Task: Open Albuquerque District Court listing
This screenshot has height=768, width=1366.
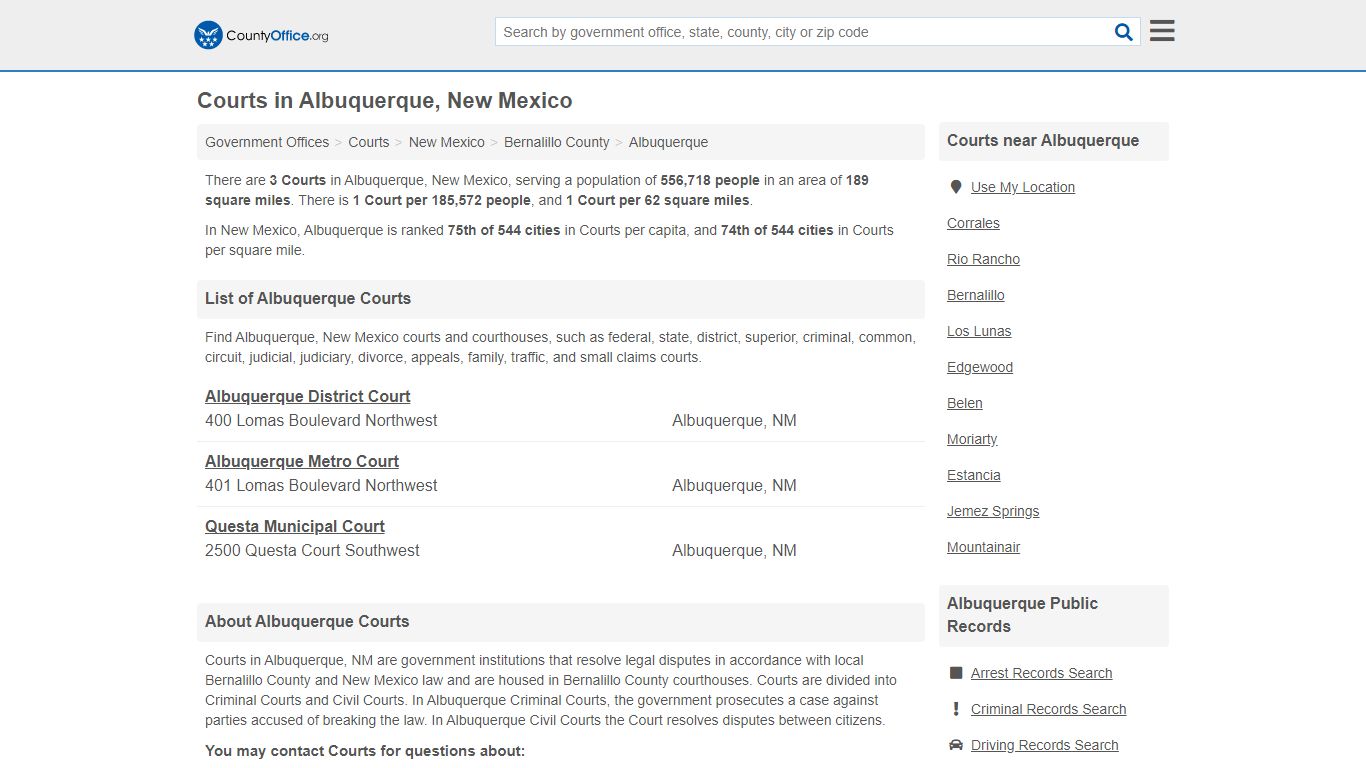Action: (x=308, y=396)
